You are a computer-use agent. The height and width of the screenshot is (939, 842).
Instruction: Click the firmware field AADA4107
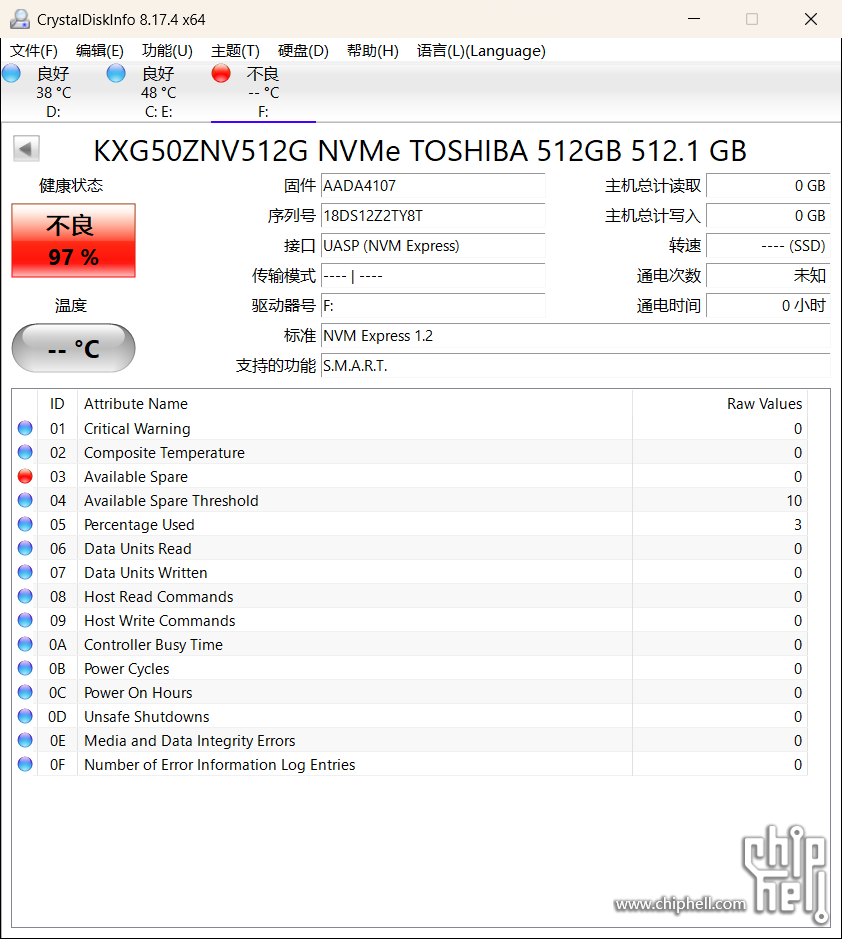click(433, 186)
